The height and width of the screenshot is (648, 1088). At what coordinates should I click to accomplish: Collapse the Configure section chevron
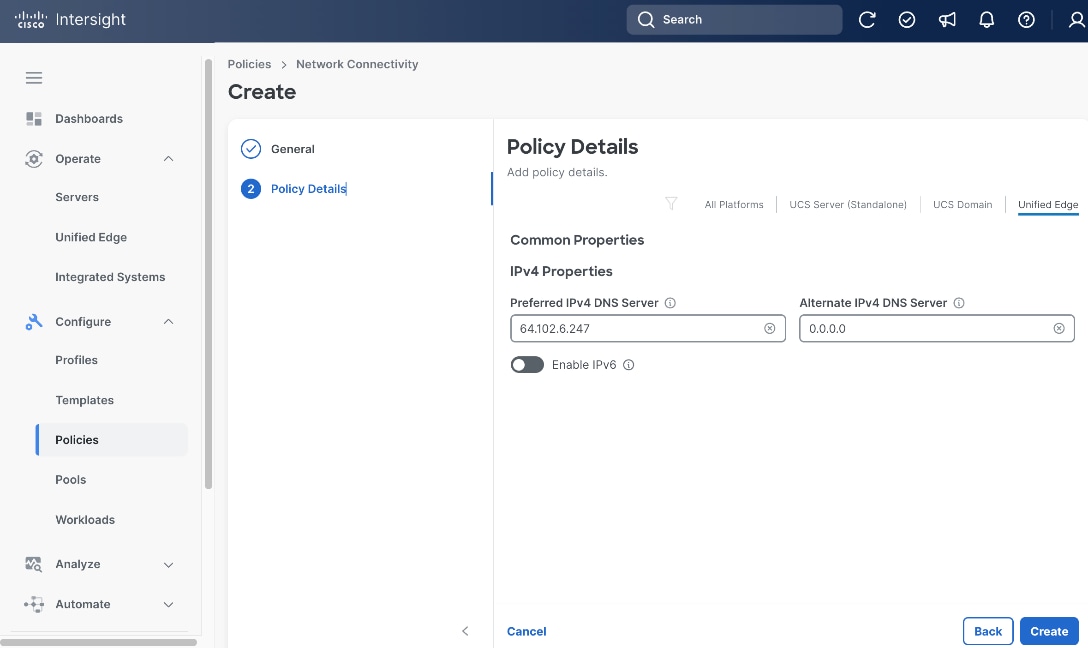click(168, 322)
